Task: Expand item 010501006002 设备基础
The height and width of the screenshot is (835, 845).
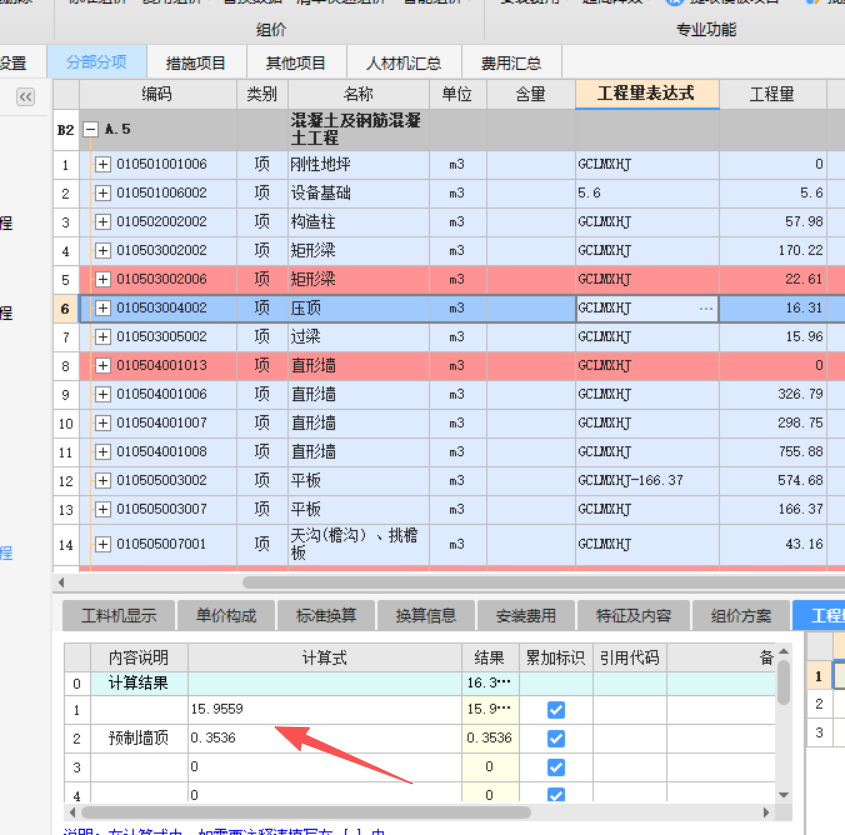Action: pos(102,193)
